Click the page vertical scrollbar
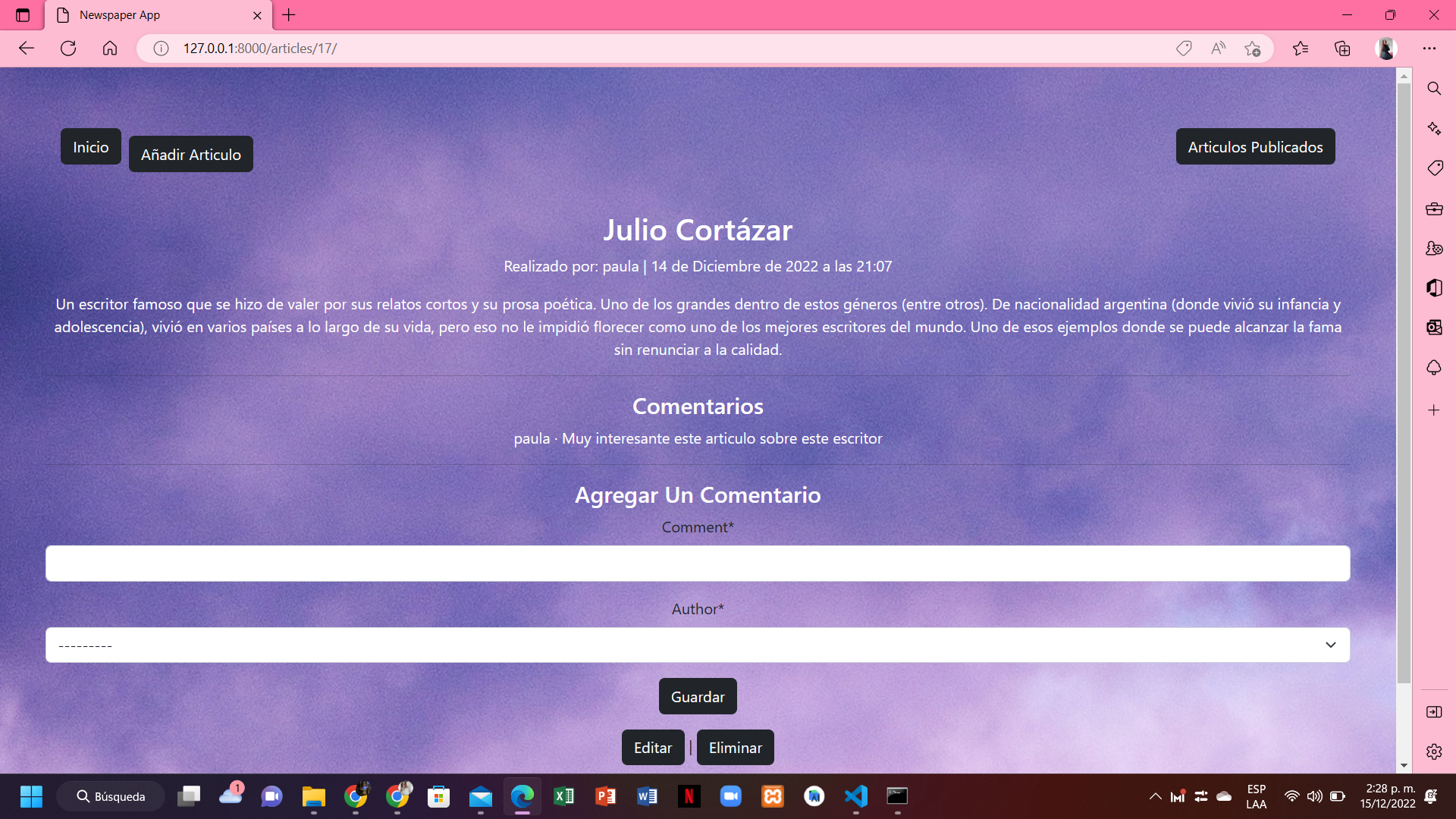1456x819 pixels. coord(1404,379)
